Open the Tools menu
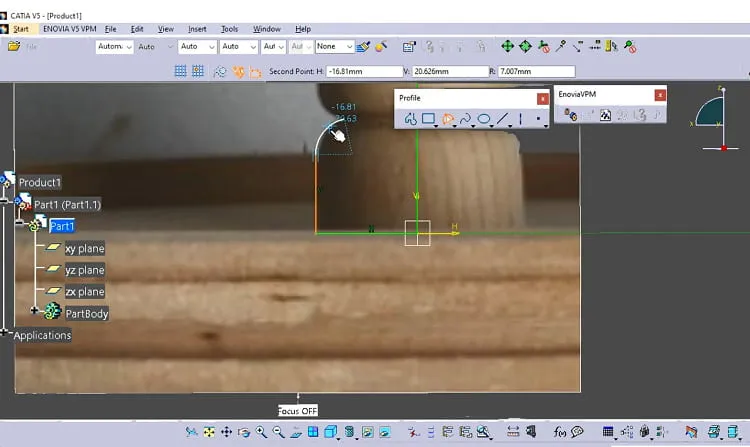This screenshot has height=447, width=750. tap(230, 29)
